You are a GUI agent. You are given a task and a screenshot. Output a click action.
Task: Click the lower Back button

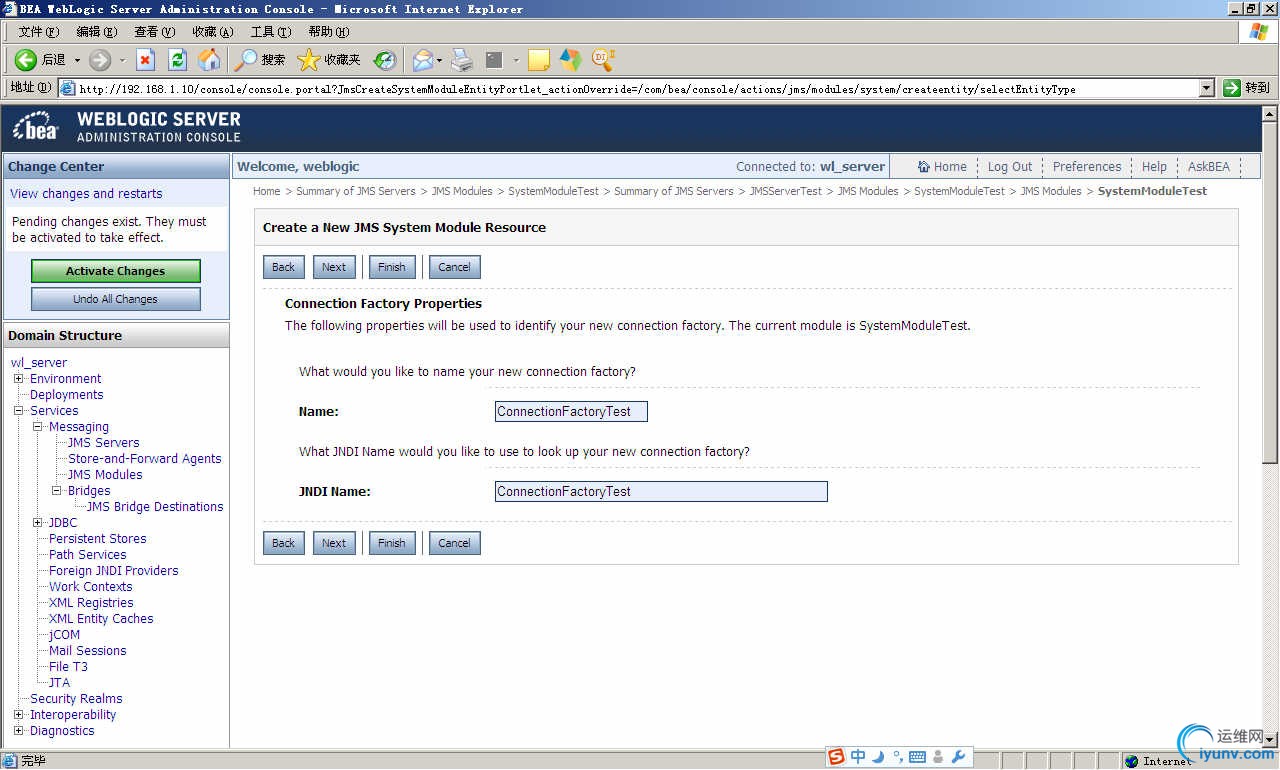coord(284,543)
